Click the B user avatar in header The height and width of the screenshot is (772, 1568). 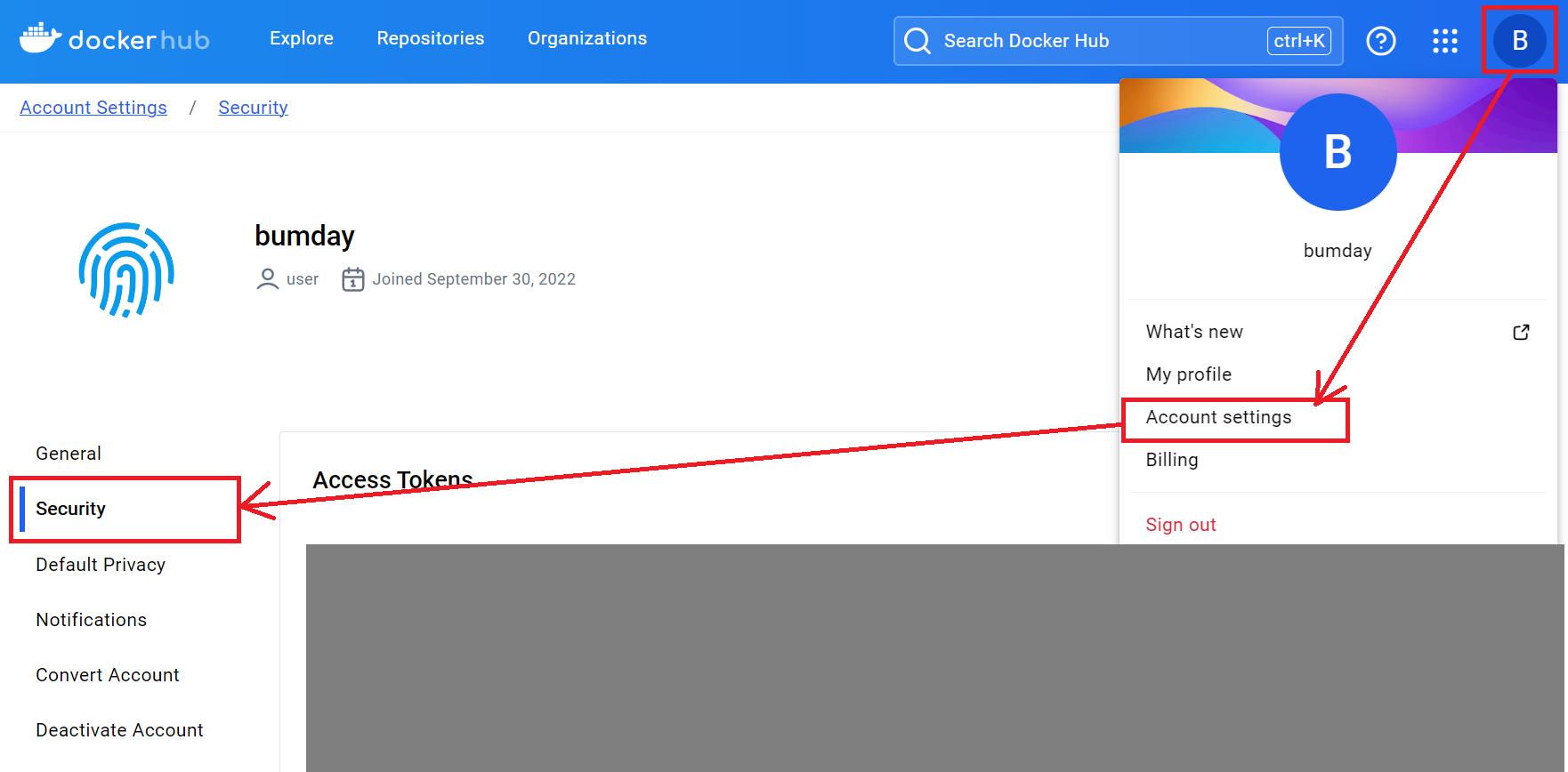(x=1520, y=40)
